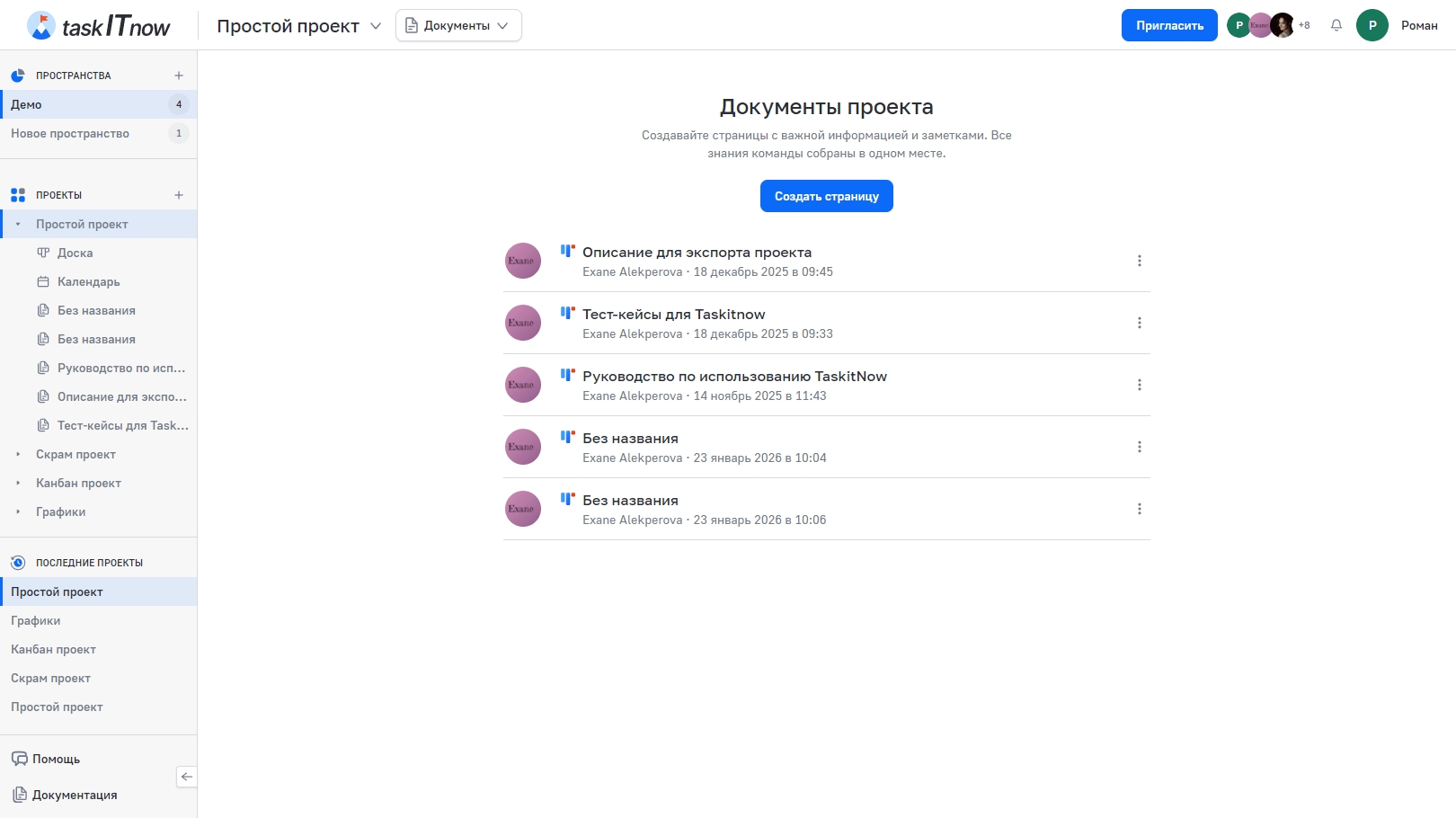Open three-dot menu for Описание для экспорта проекта
The image size is (1456, 818).
tap(1139, 261)
